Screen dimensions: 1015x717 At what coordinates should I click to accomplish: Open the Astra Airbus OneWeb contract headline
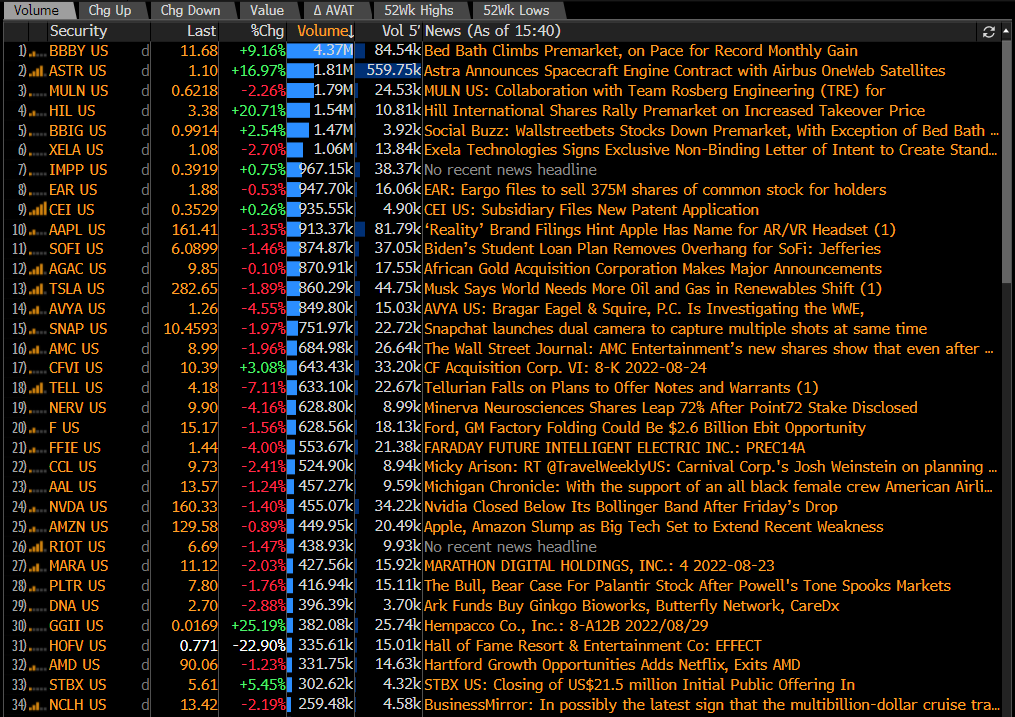pyautogui.click(x=685, y=71)
